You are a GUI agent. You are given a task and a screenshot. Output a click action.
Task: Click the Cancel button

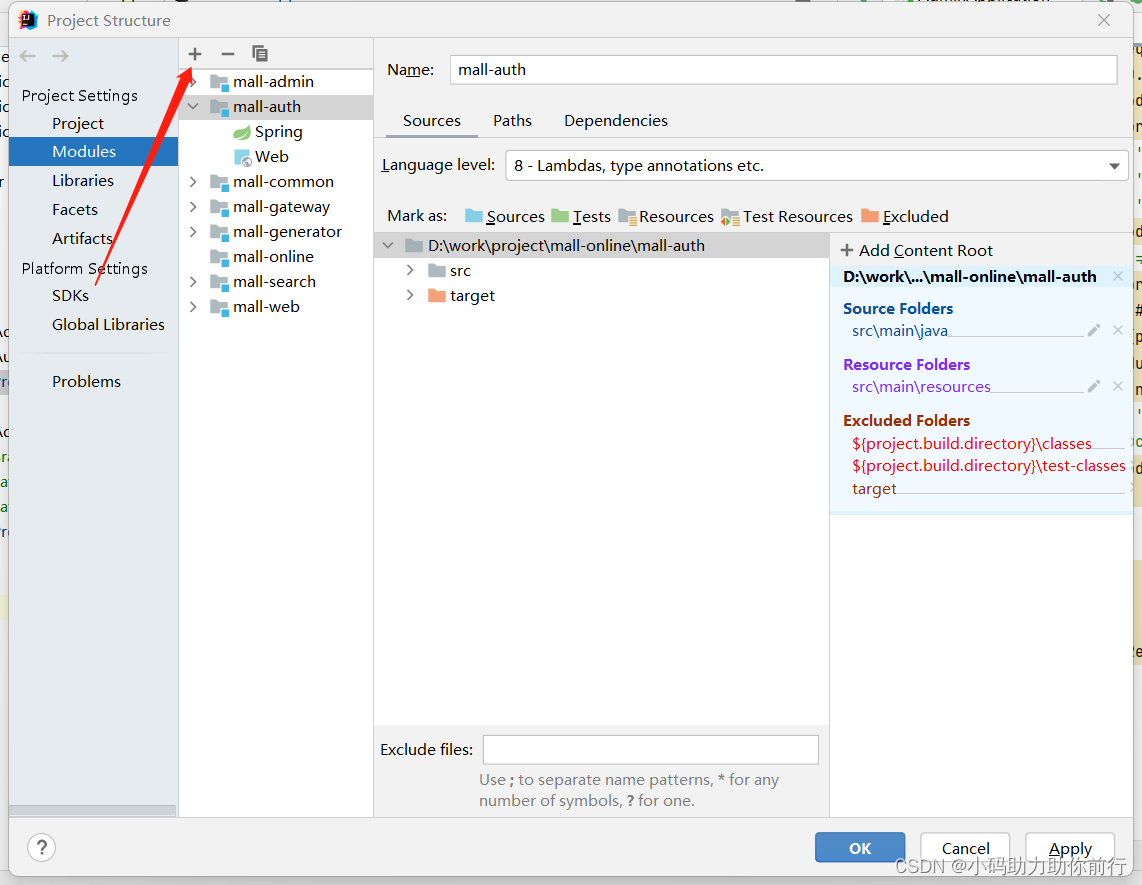click(x=965, y=848)
